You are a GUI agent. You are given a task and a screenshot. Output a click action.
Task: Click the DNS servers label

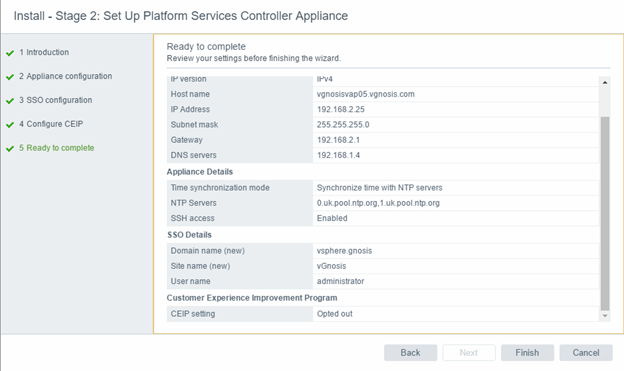coord(193,155)
